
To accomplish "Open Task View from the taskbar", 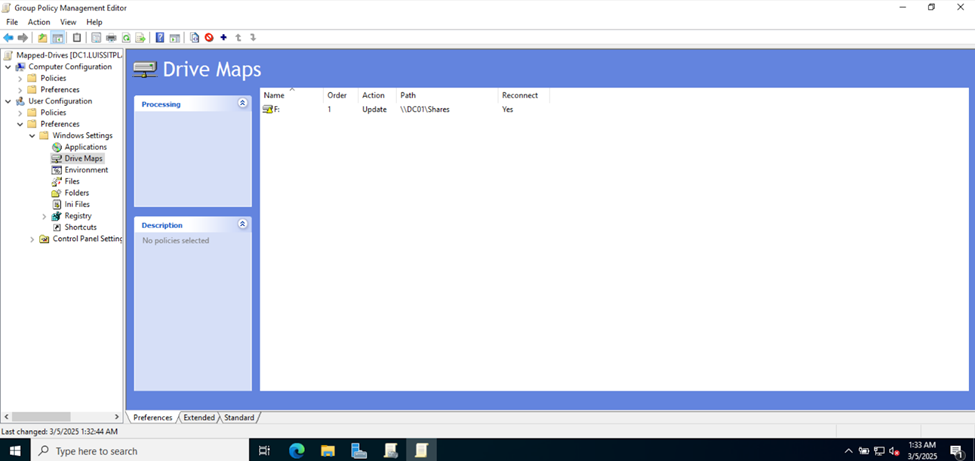I will click(x=264, y=450).
